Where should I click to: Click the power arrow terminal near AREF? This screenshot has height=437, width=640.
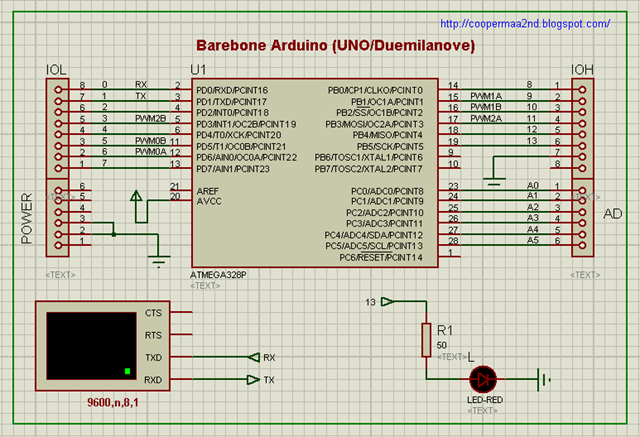point(136,198)
